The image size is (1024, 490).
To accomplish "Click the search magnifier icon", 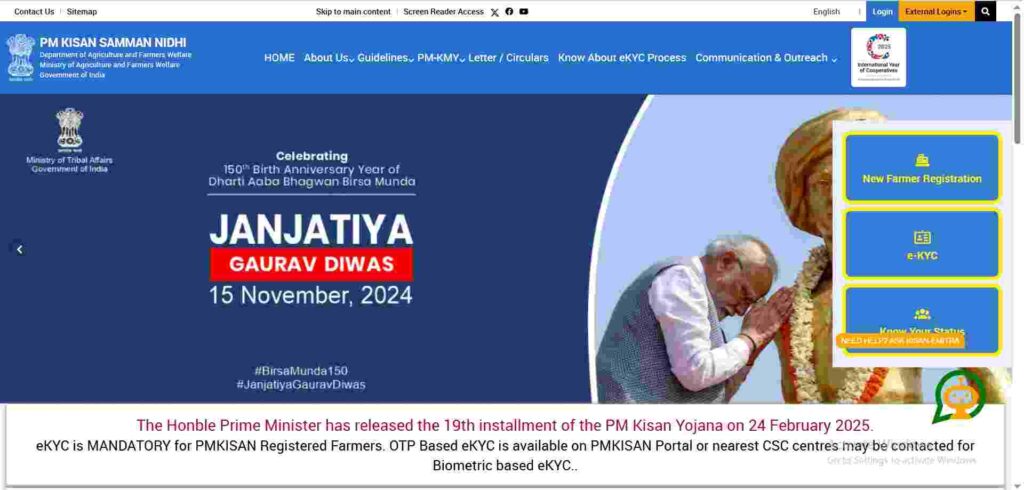I will (x=985, y=11).
